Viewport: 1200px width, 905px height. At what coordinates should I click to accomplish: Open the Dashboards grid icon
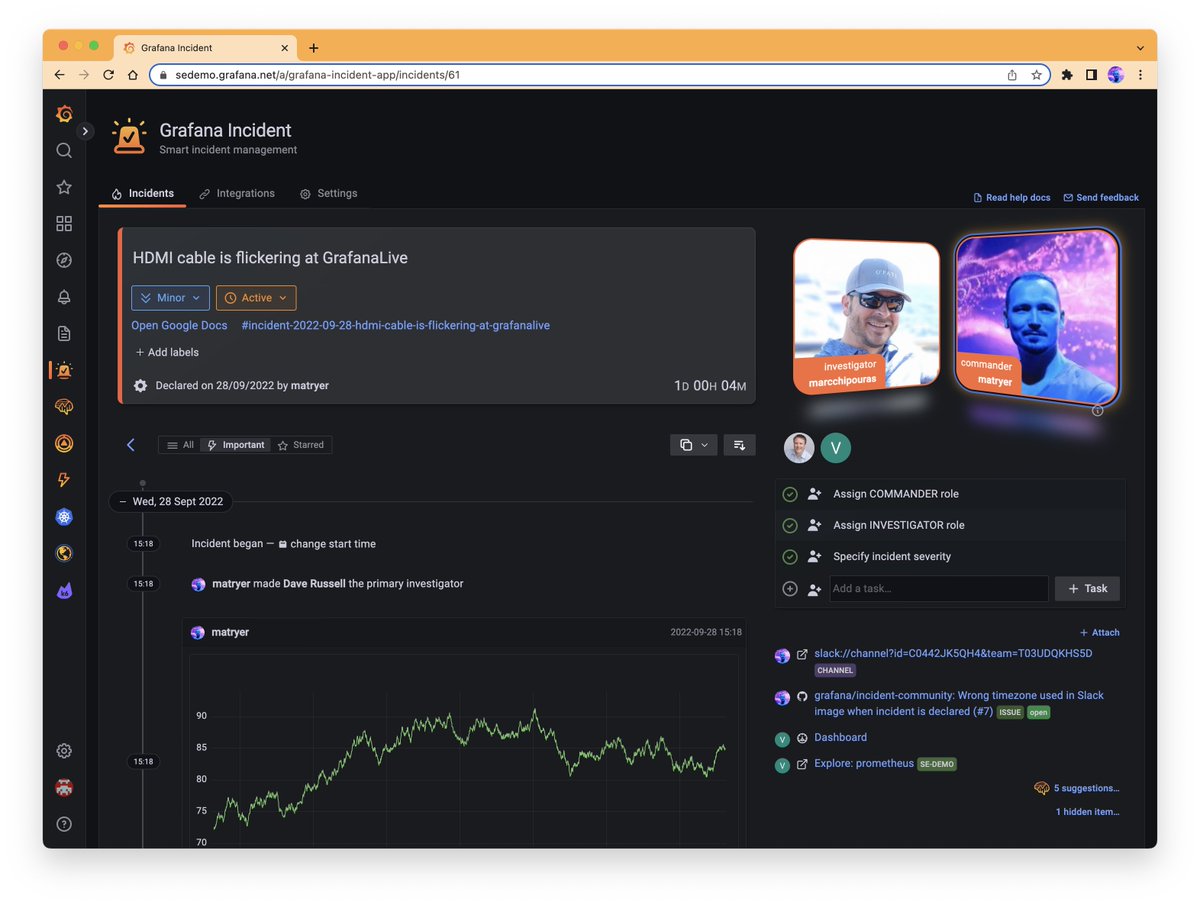[64, 224]
